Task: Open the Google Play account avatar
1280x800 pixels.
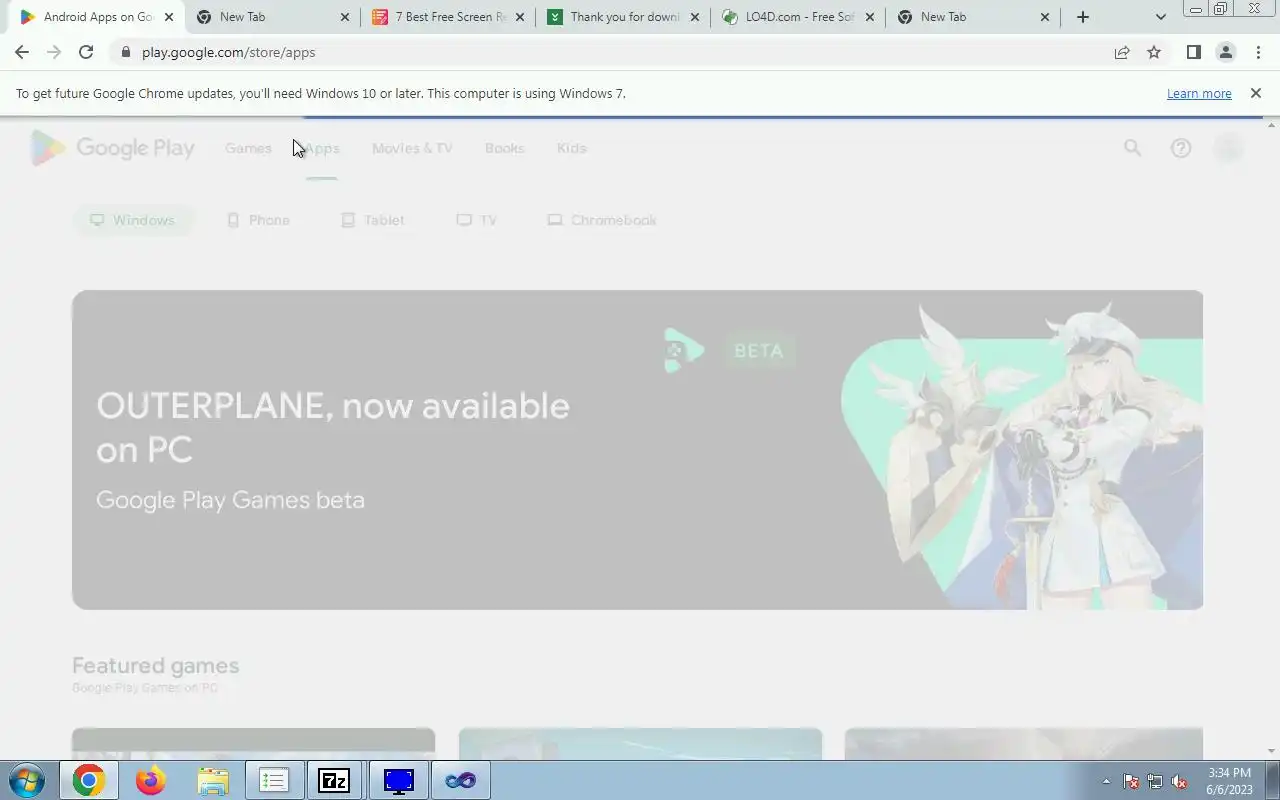Action: tap(1229, 148)
